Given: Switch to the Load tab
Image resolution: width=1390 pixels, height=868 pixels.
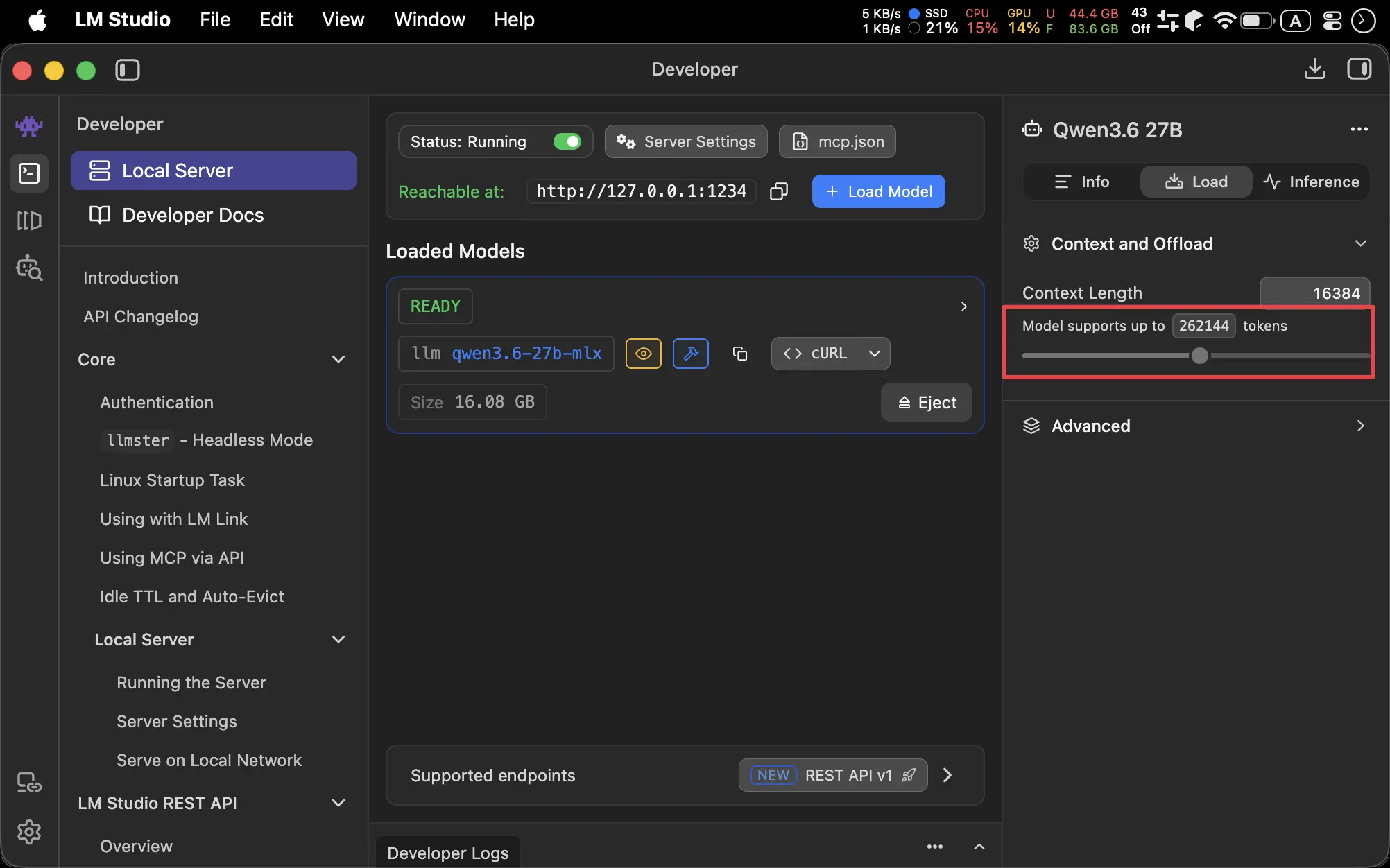Looking at the screenshot, I should pos(1196,182).
